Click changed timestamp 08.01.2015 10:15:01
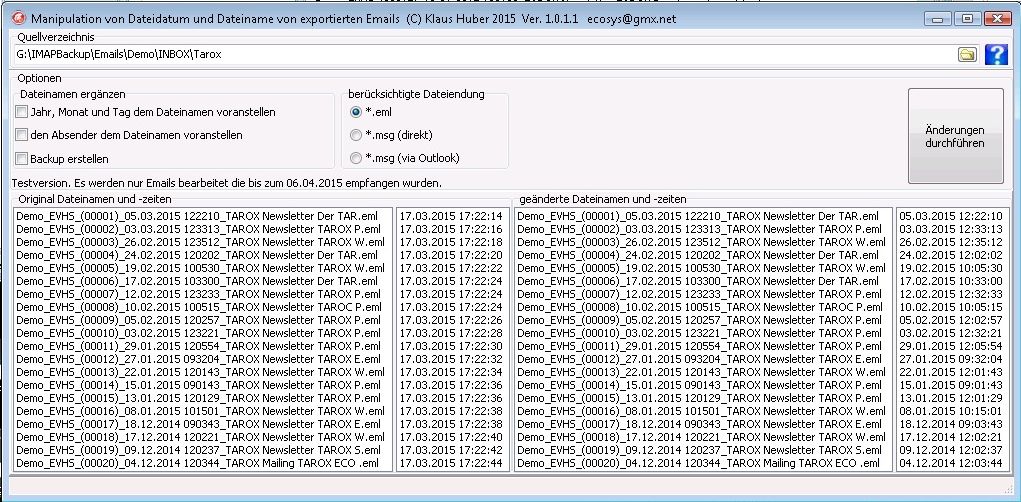This screenshot has width=1021, height=502. 951,411
